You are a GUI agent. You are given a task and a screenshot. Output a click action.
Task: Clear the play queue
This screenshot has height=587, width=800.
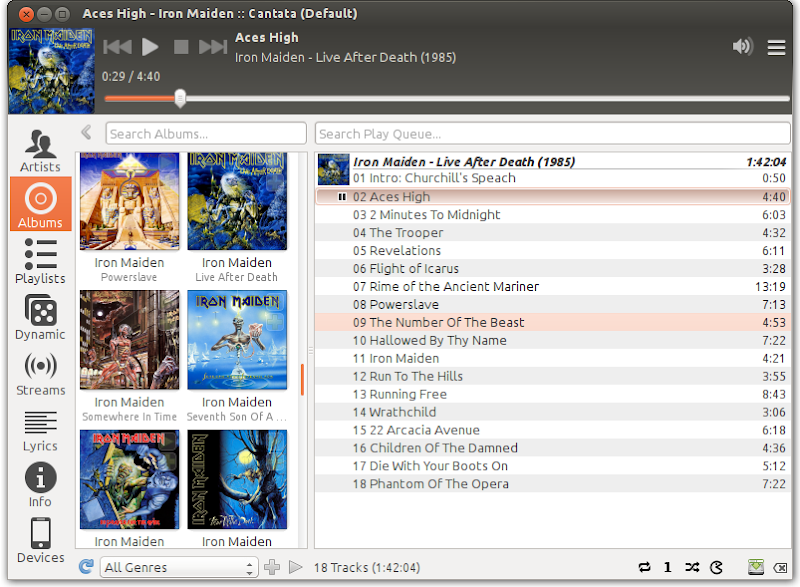point(780,567)
